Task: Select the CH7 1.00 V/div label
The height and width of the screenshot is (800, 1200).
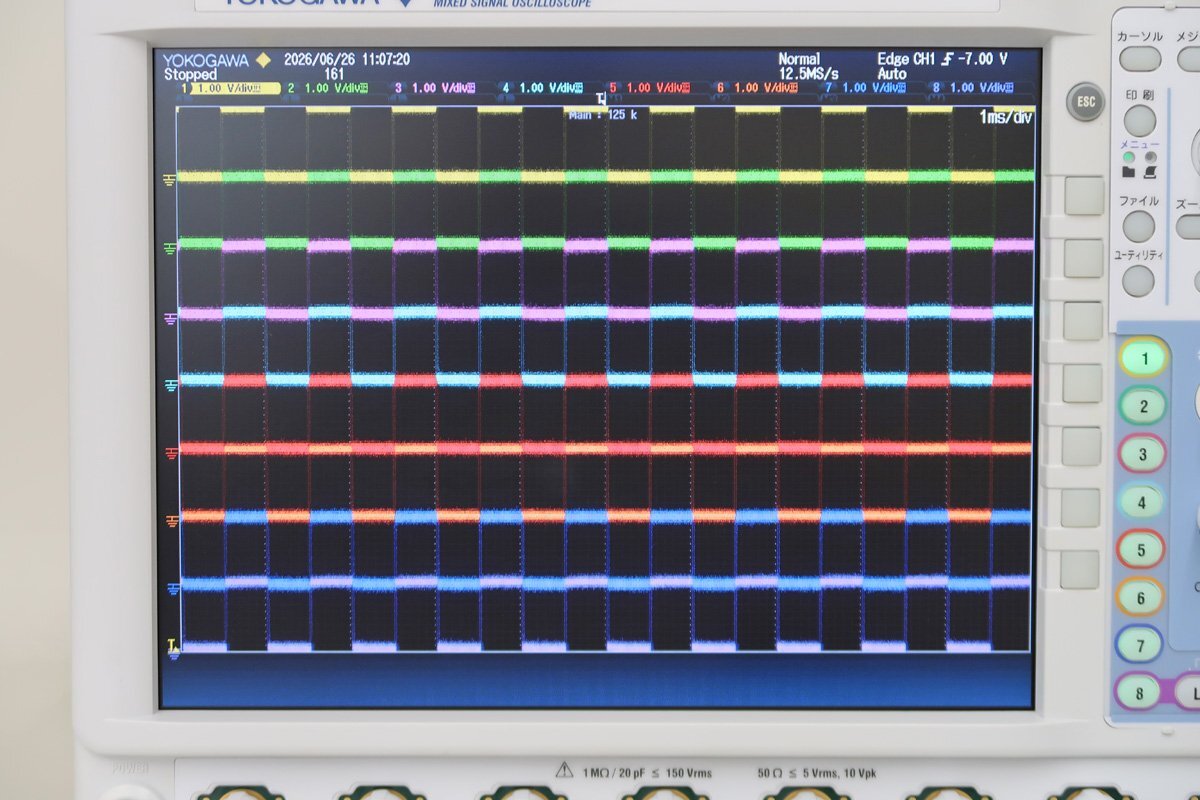Action: point(873,88)
